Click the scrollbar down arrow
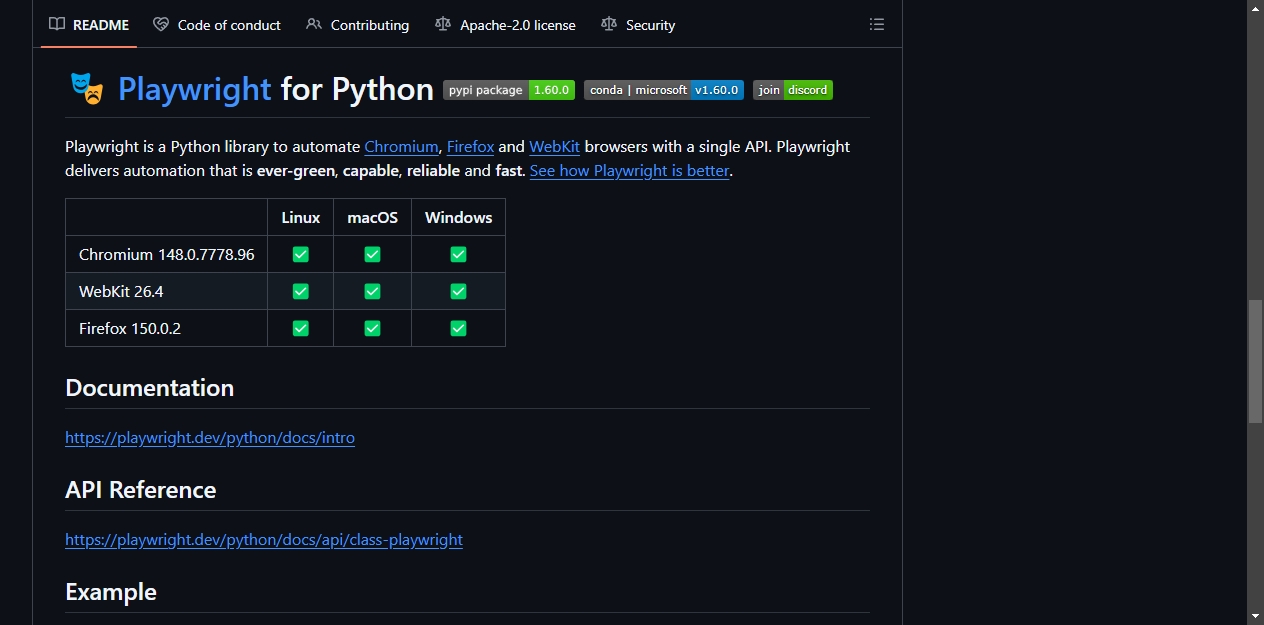 tap(1256, 616)
